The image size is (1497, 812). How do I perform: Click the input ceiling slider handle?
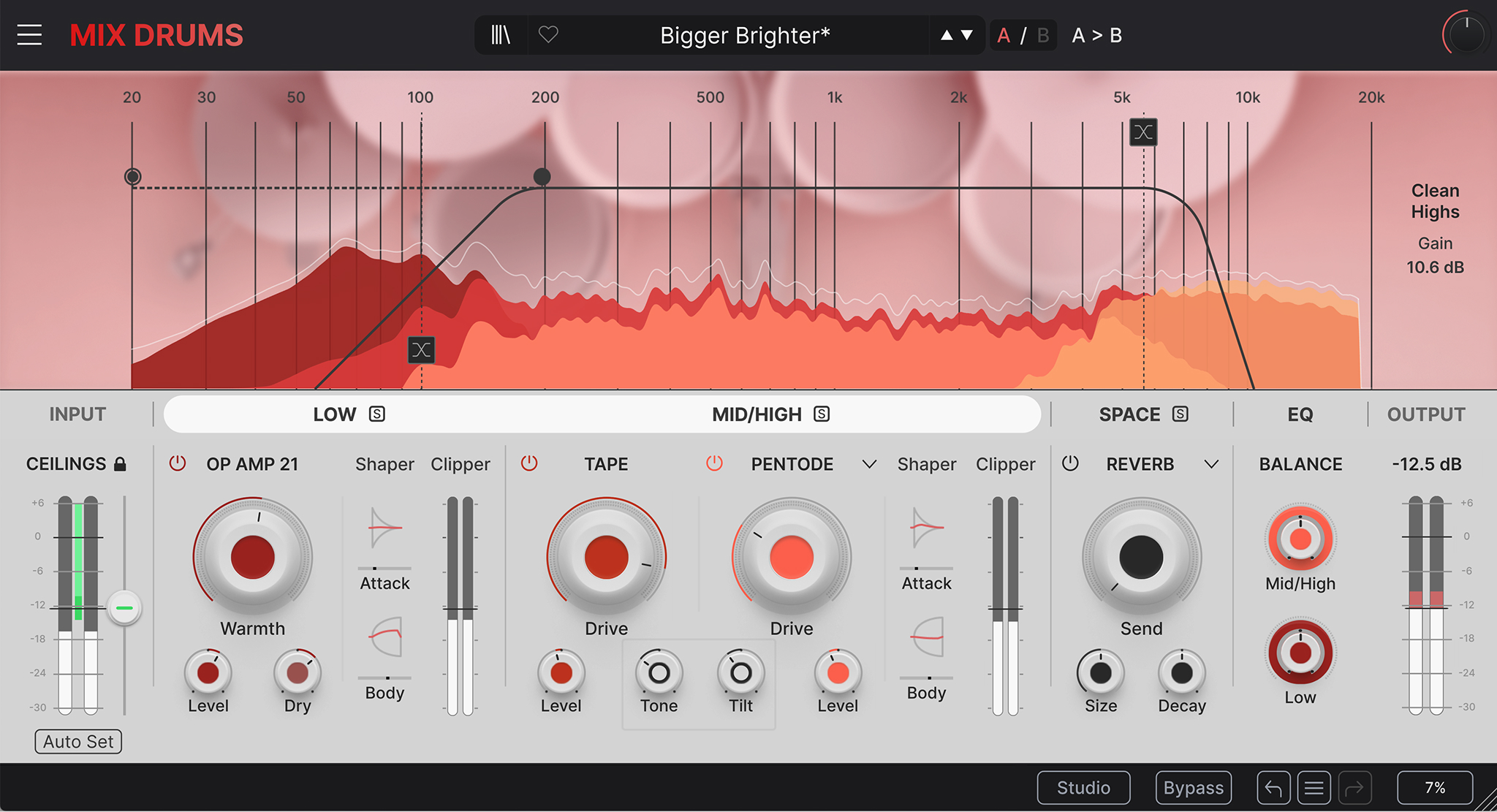point(124,608)
